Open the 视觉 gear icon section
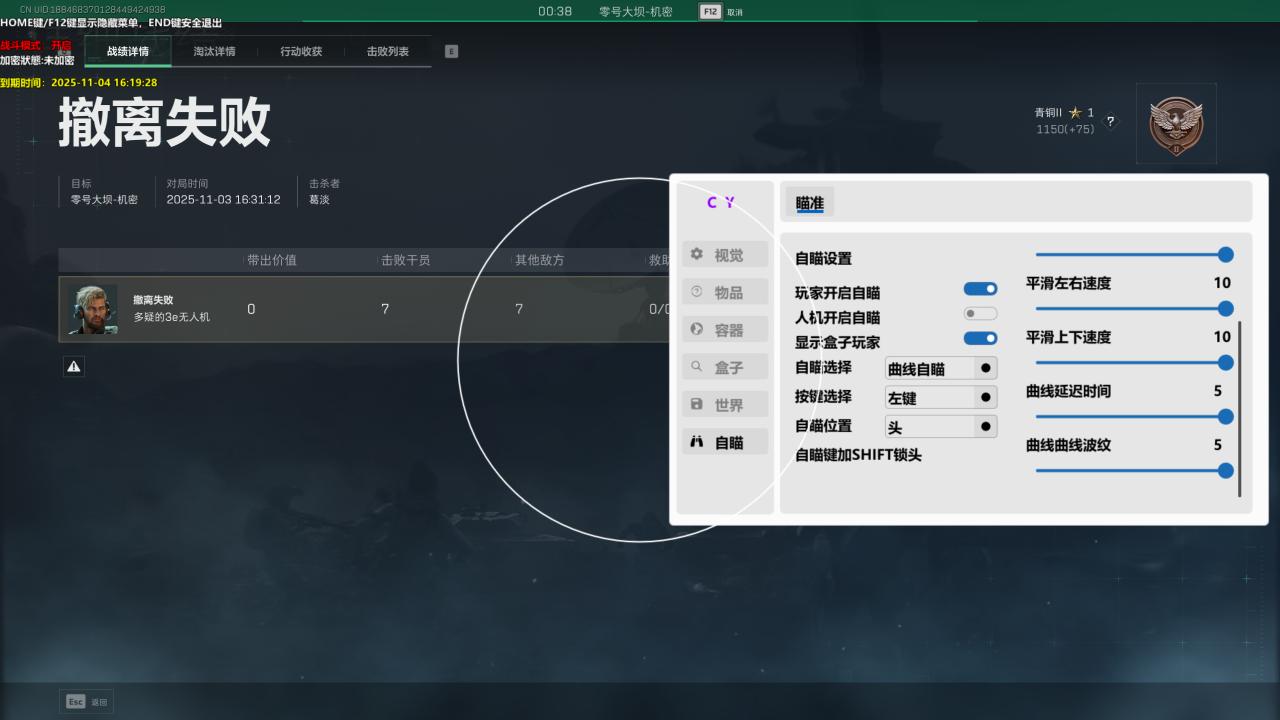The width and height of the screenshot is (1280, 720). (697, 254)
